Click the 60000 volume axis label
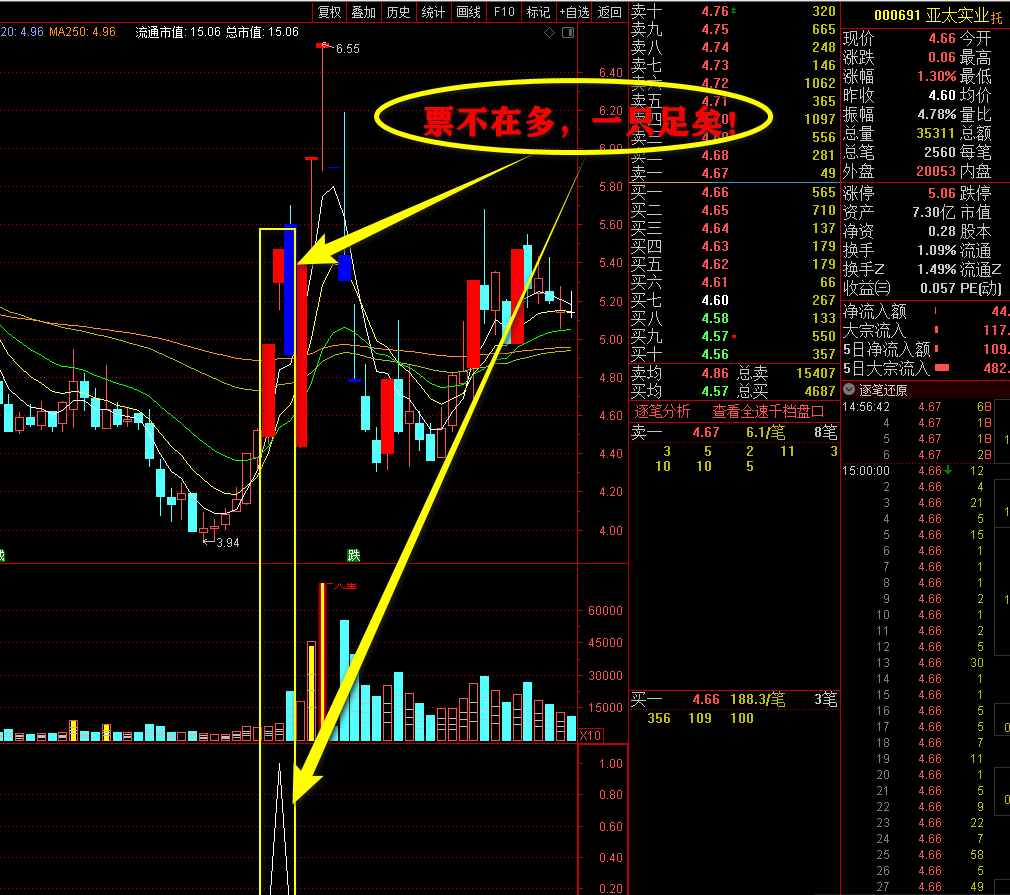1010x895 pixels. coord(605,610)
